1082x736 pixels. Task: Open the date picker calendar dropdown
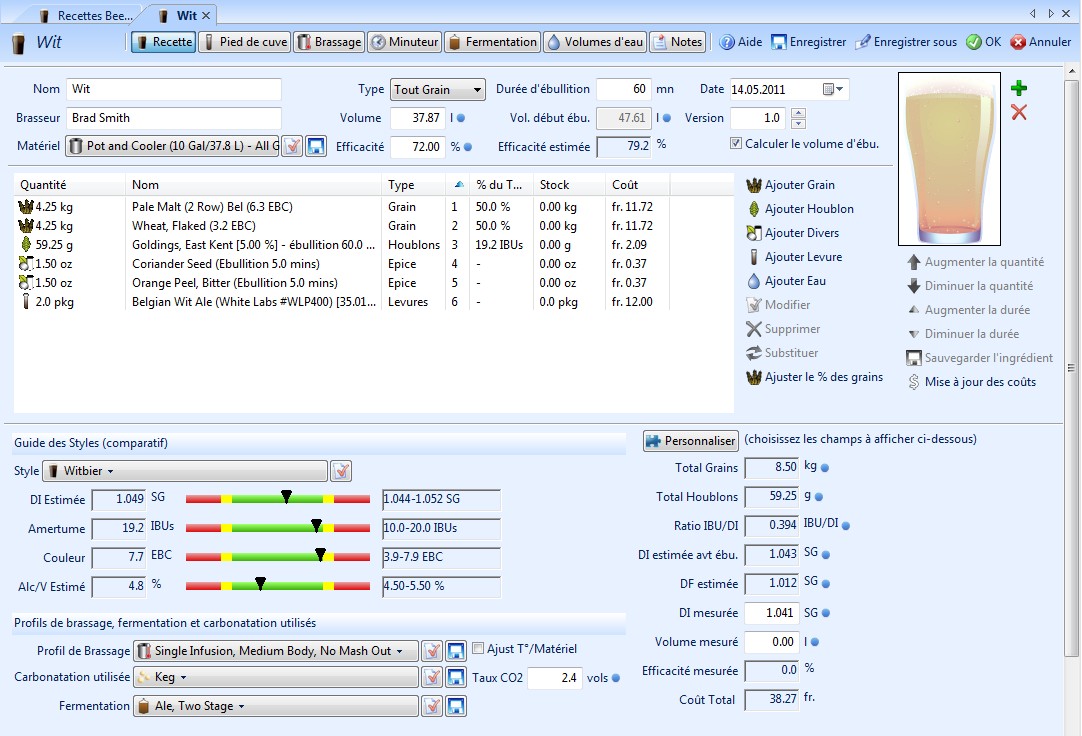pyautogui.click(x=834, y=90)
